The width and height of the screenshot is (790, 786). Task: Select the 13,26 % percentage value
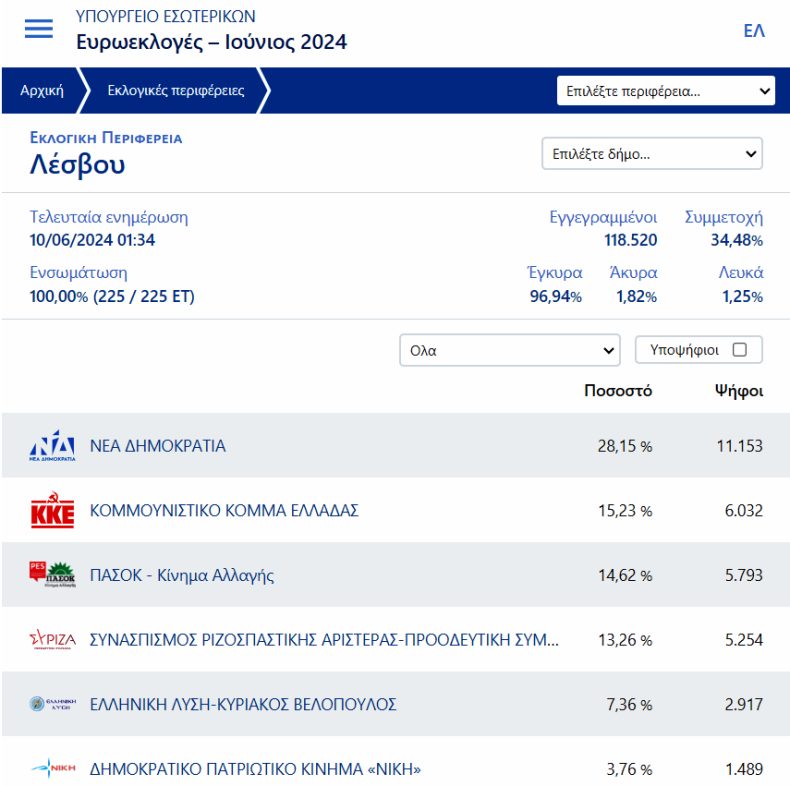625,640
